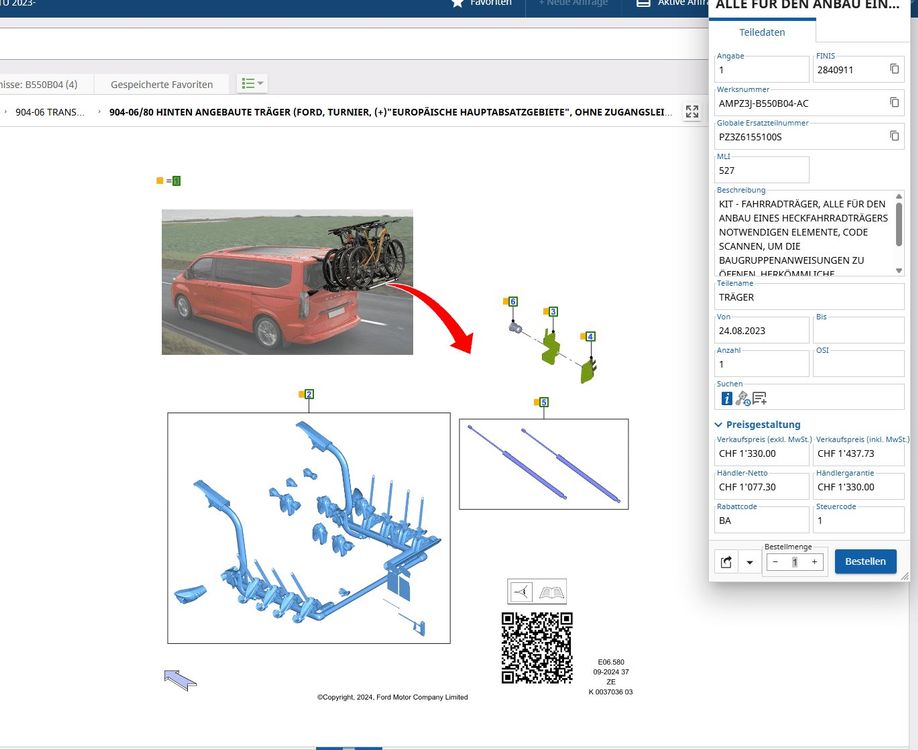Screen dimensions: 918x750
Task: Select callout 6 bolt part
Action: (x=513, y=302)
